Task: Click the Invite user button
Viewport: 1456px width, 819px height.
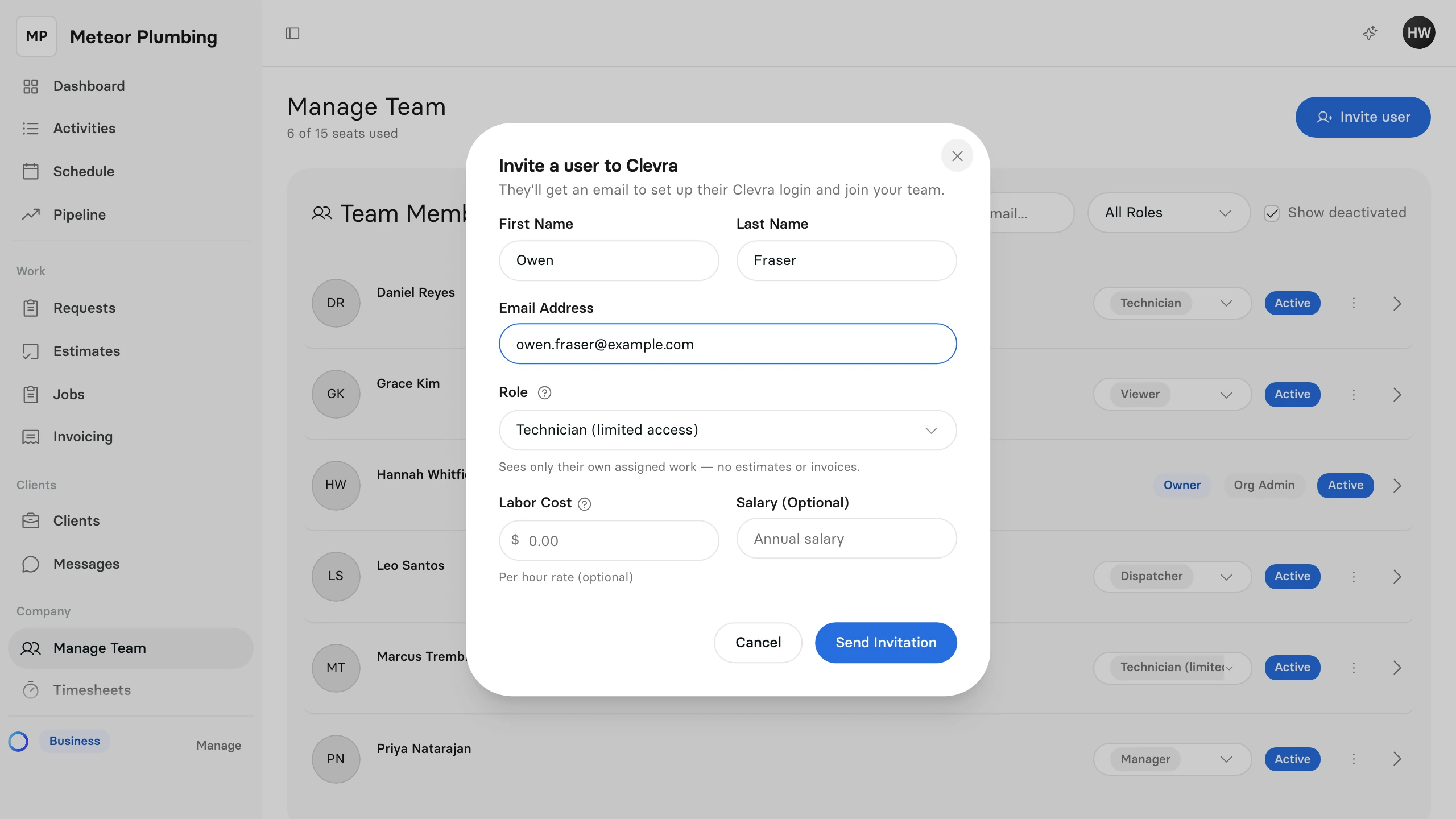Action: click(1363, 117)
